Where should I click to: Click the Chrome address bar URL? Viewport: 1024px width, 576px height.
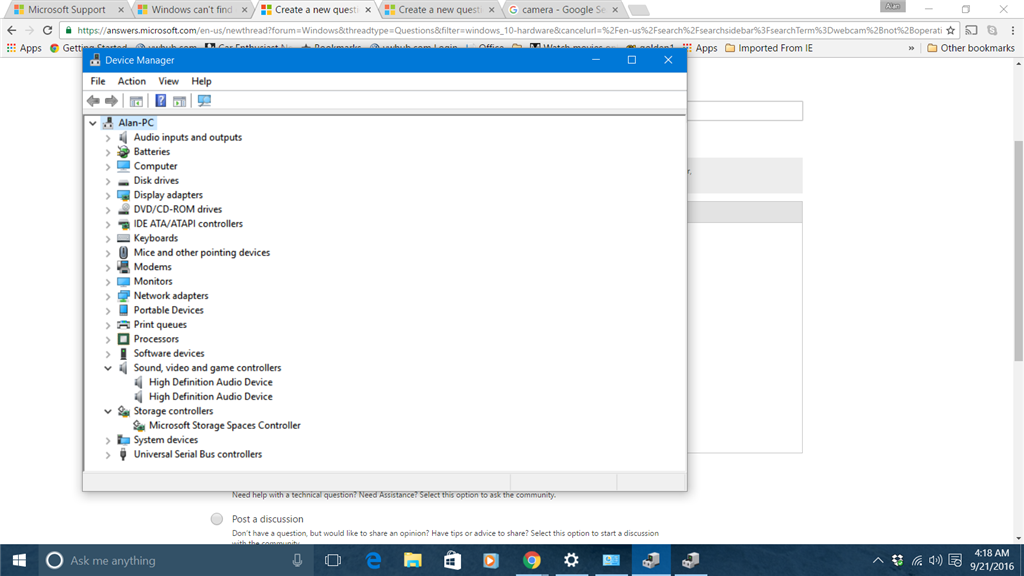point(509,30)
